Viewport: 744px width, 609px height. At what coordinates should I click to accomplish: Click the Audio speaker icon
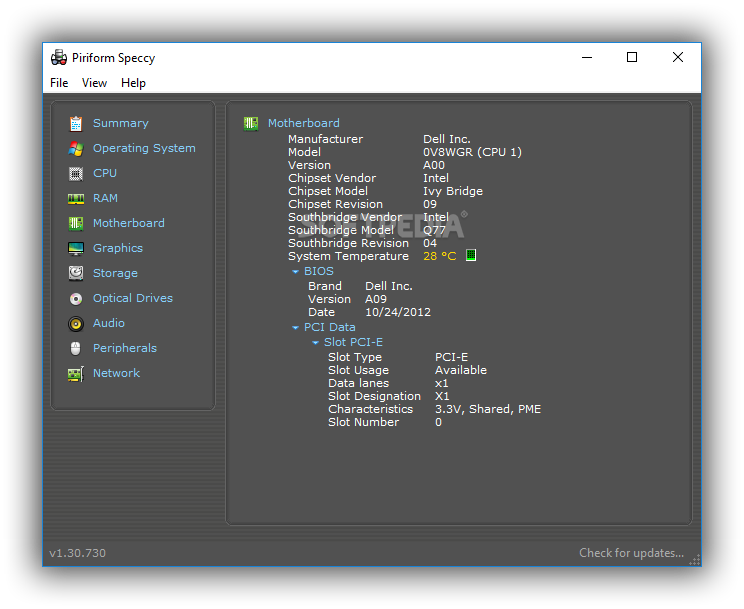click(x=76, y=324)
